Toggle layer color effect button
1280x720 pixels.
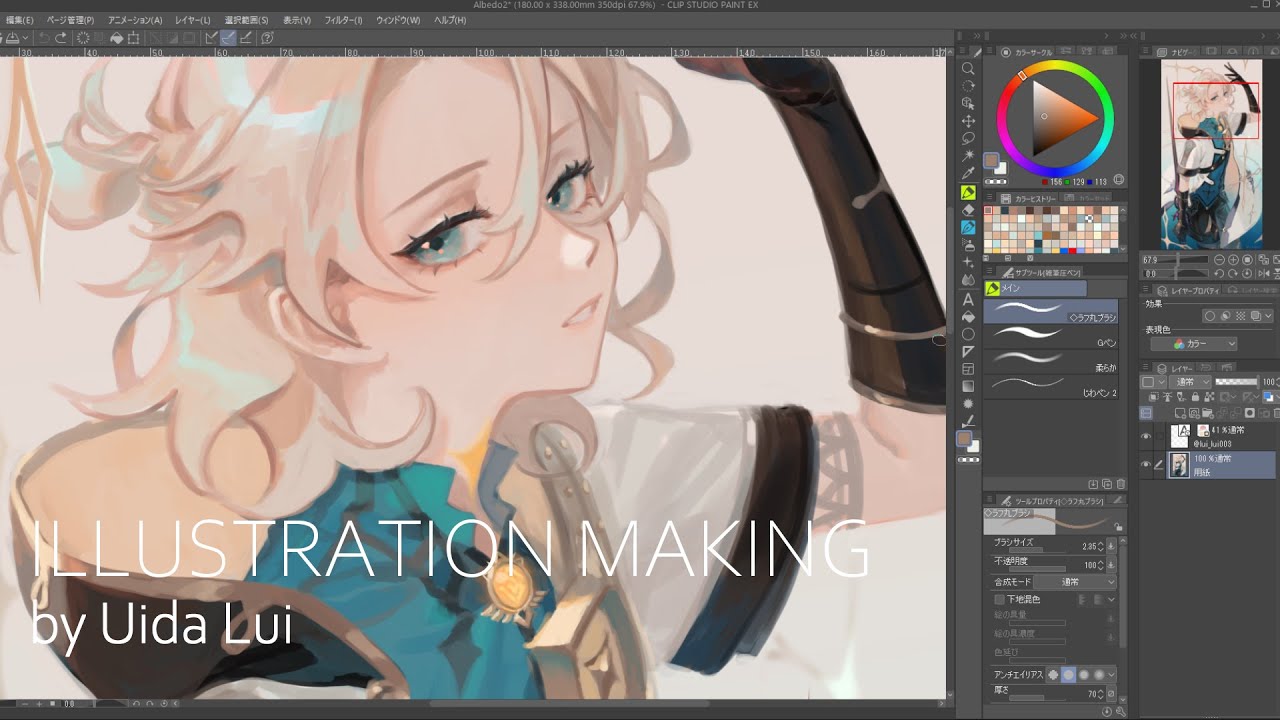[x=1258, y=316]
